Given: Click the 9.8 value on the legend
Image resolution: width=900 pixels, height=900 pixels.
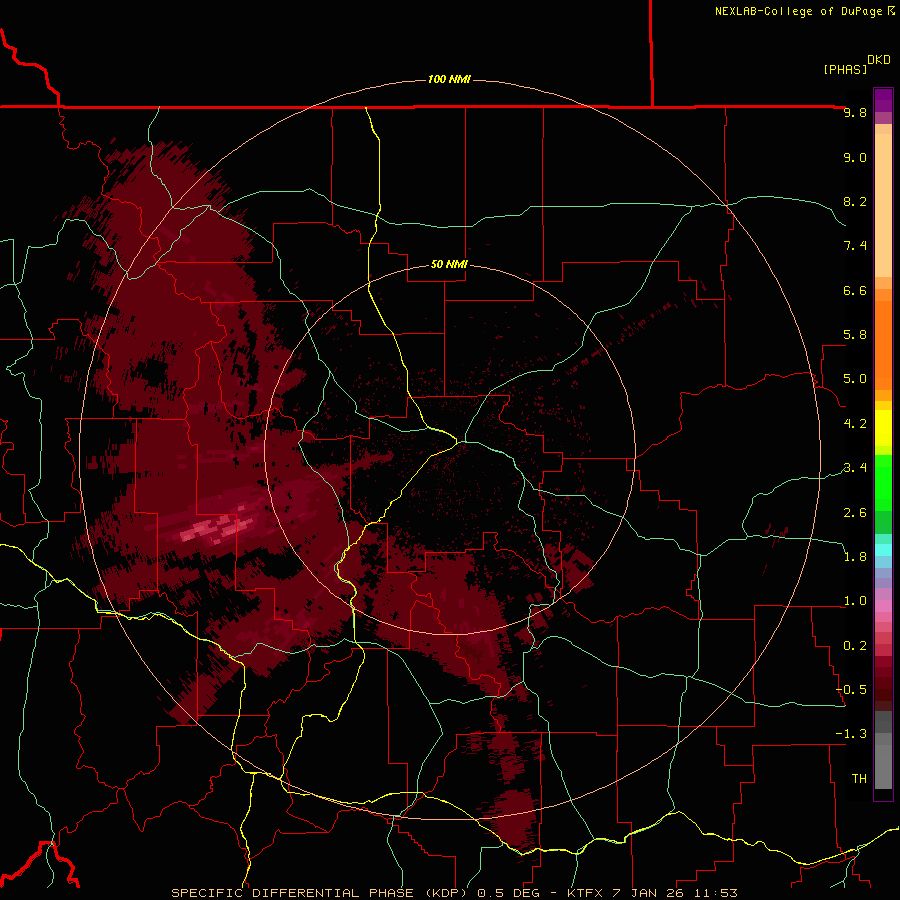Looking at the screenshot, I should click(855, 113).
